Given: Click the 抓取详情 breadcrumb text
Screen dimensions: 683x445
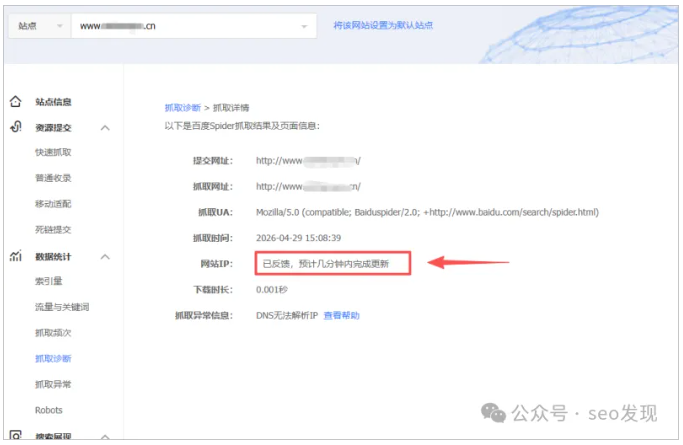Looking at the screenshot, I should pos(231,108).
